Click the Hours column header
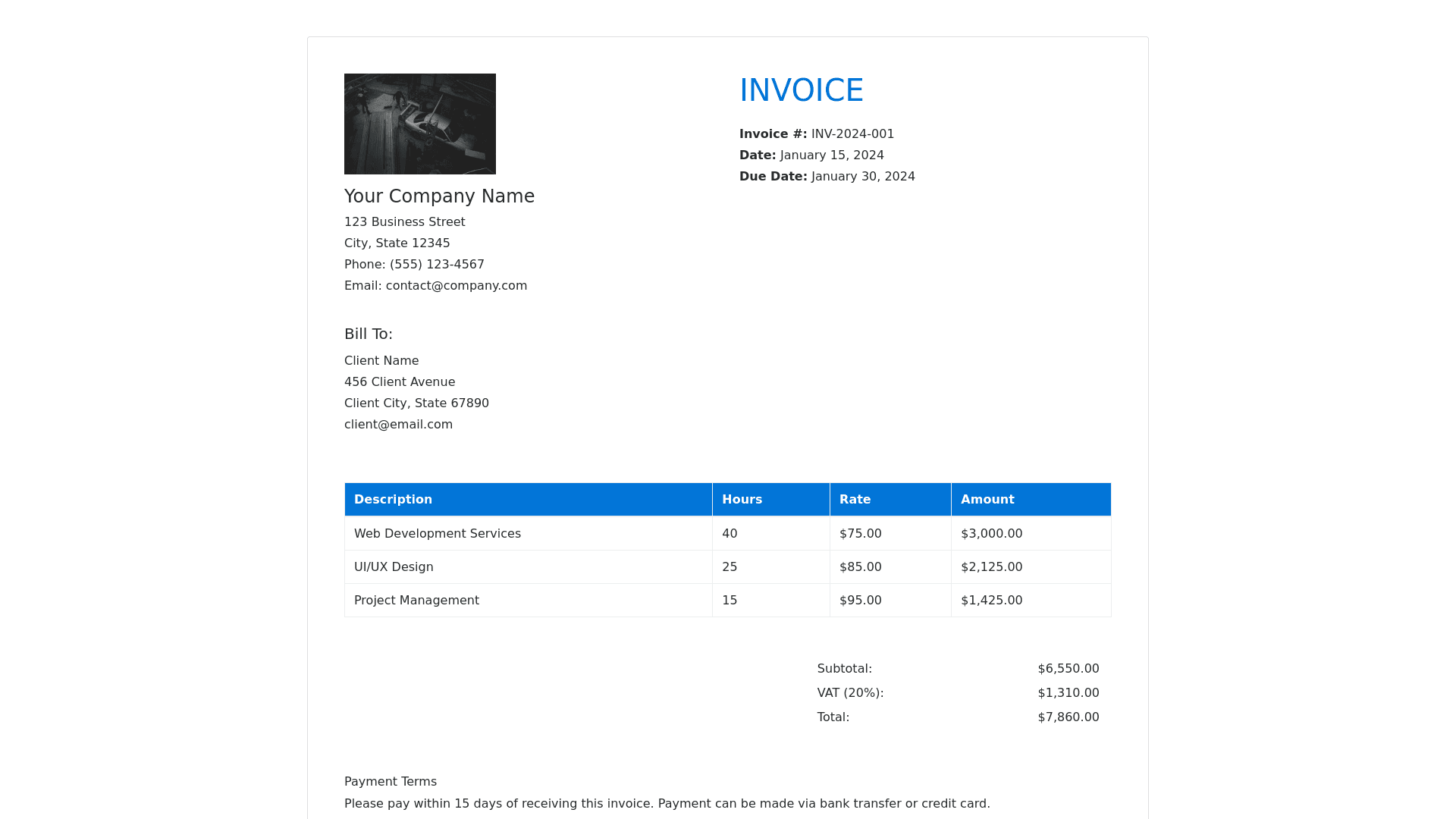 [742, 500]
